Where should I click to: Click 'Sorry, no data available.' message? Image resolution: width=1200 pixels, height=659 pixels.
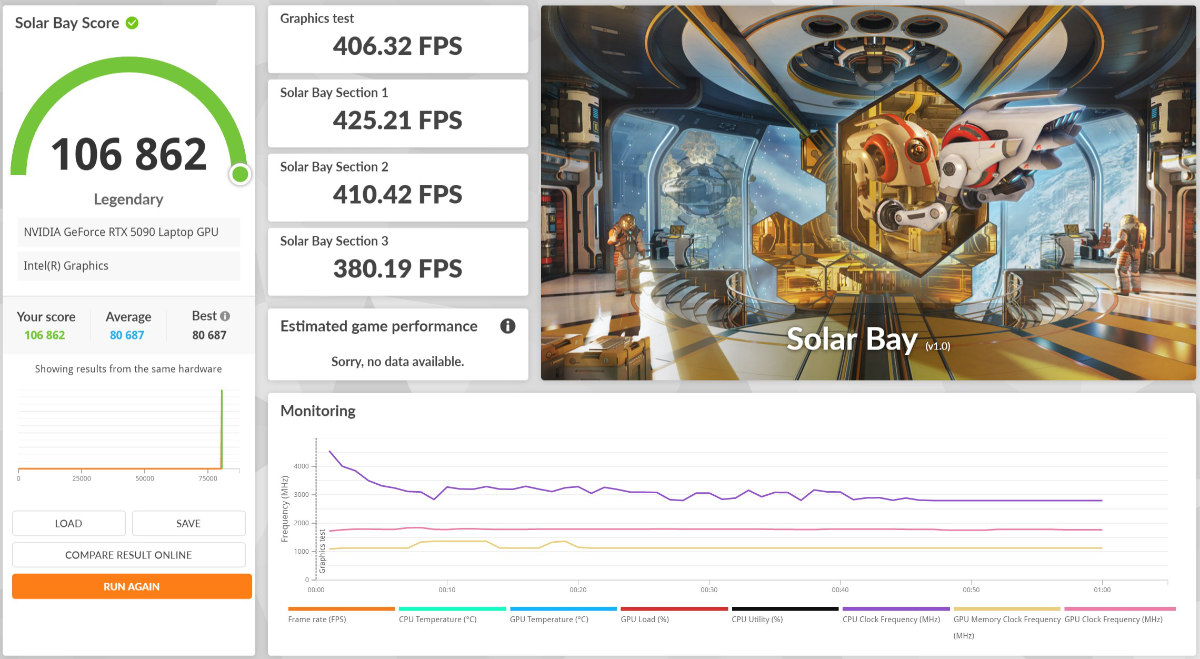[398, 361]
